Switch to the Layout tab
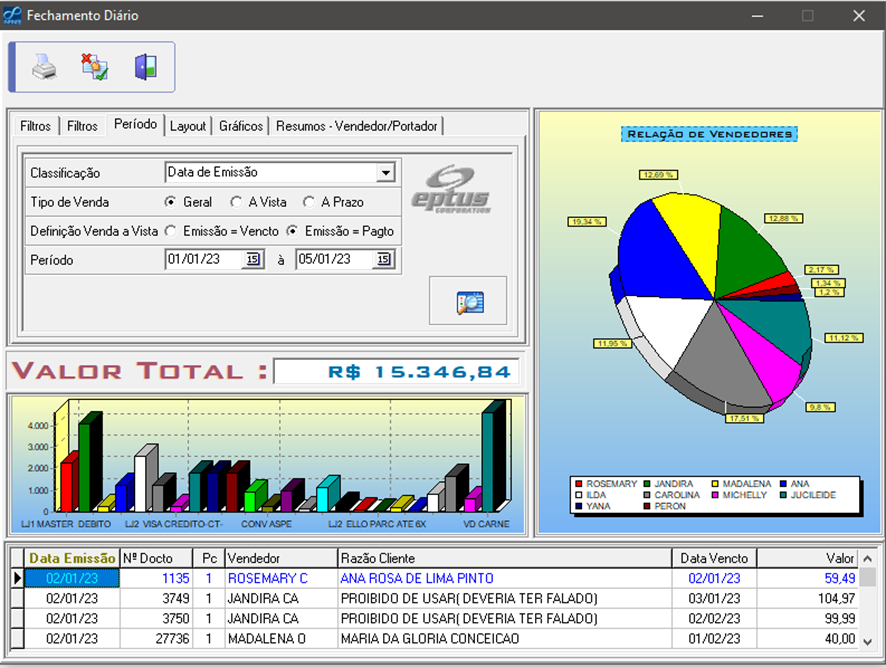 187,126
